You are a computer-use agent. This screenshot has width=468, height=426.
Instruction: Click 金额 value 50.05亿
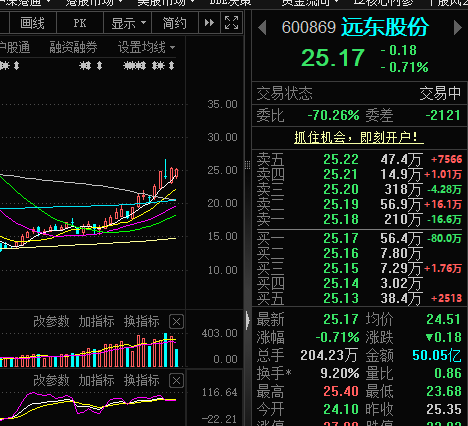pos(437,355)
